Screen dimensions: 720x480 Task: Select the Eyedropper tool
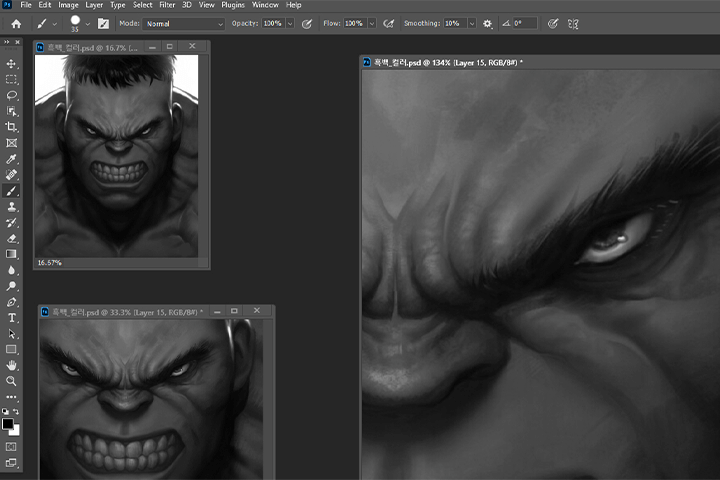[11, 159]
